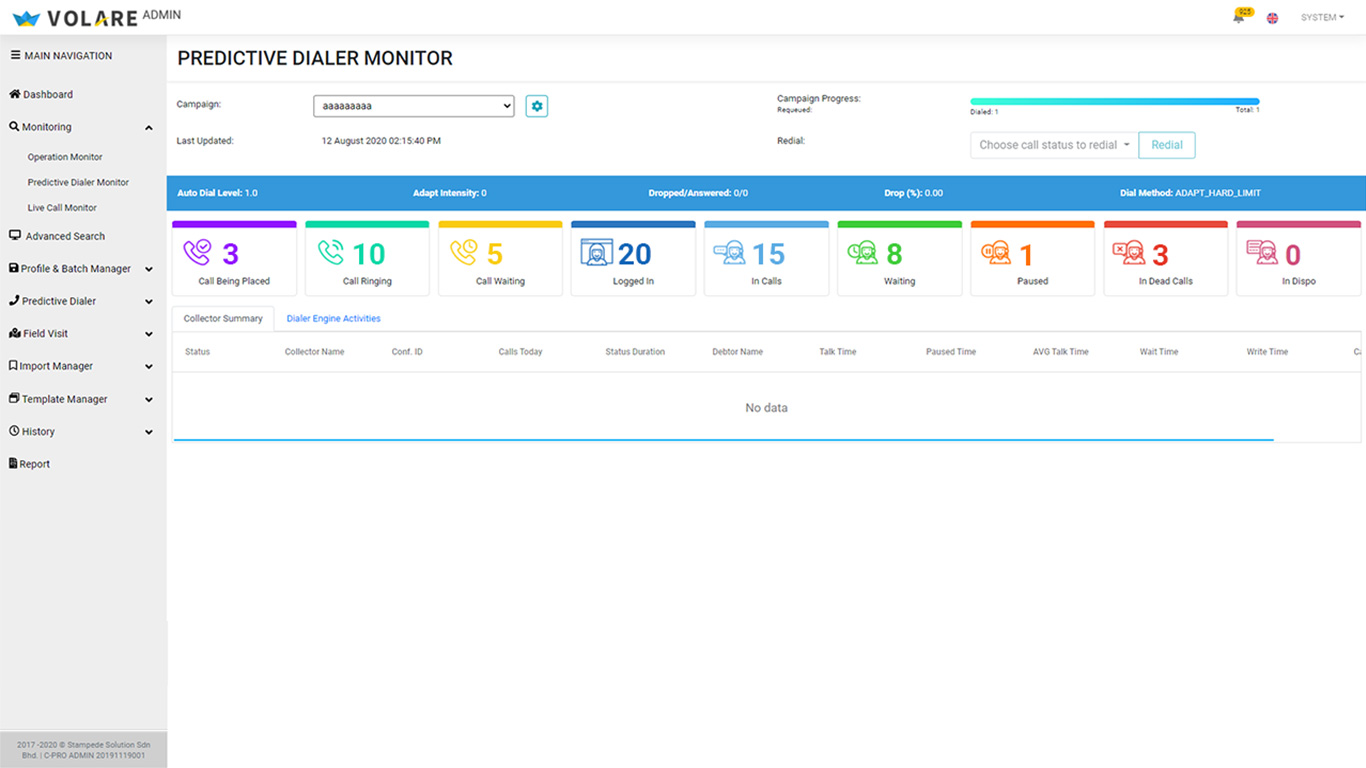Screen dimensions: 1366x768
Task: Click the Call Ringing phone icon
Action: 330,253
